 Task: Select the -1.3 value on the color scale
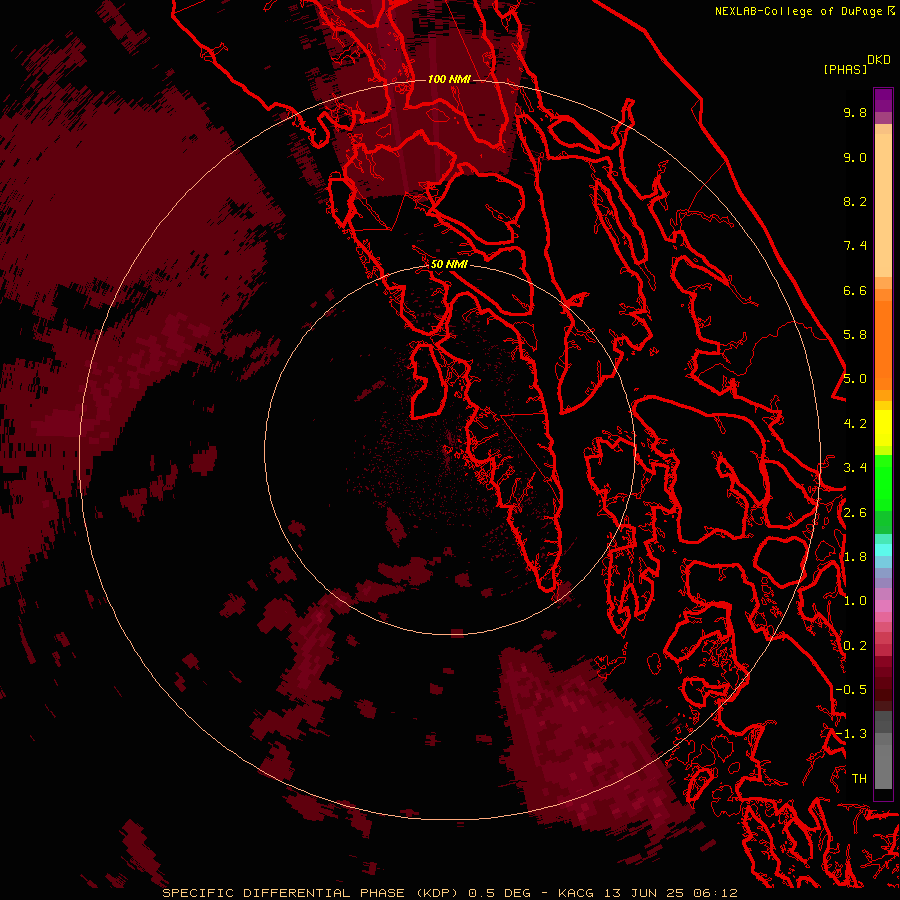[x=851, y=734]
